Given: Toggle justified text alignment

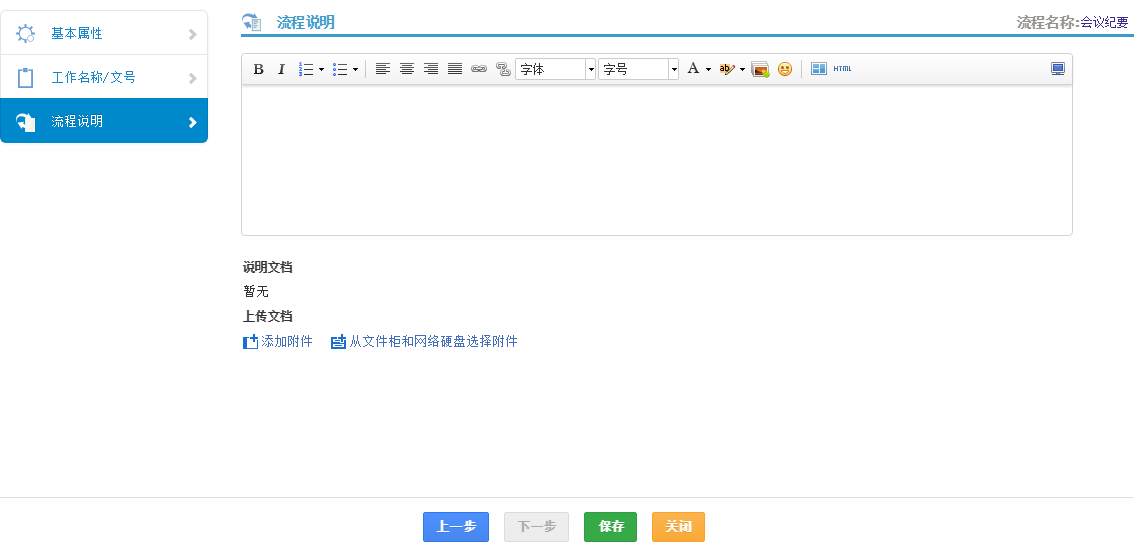Looking at the screenshot, I should coord(455,69).
